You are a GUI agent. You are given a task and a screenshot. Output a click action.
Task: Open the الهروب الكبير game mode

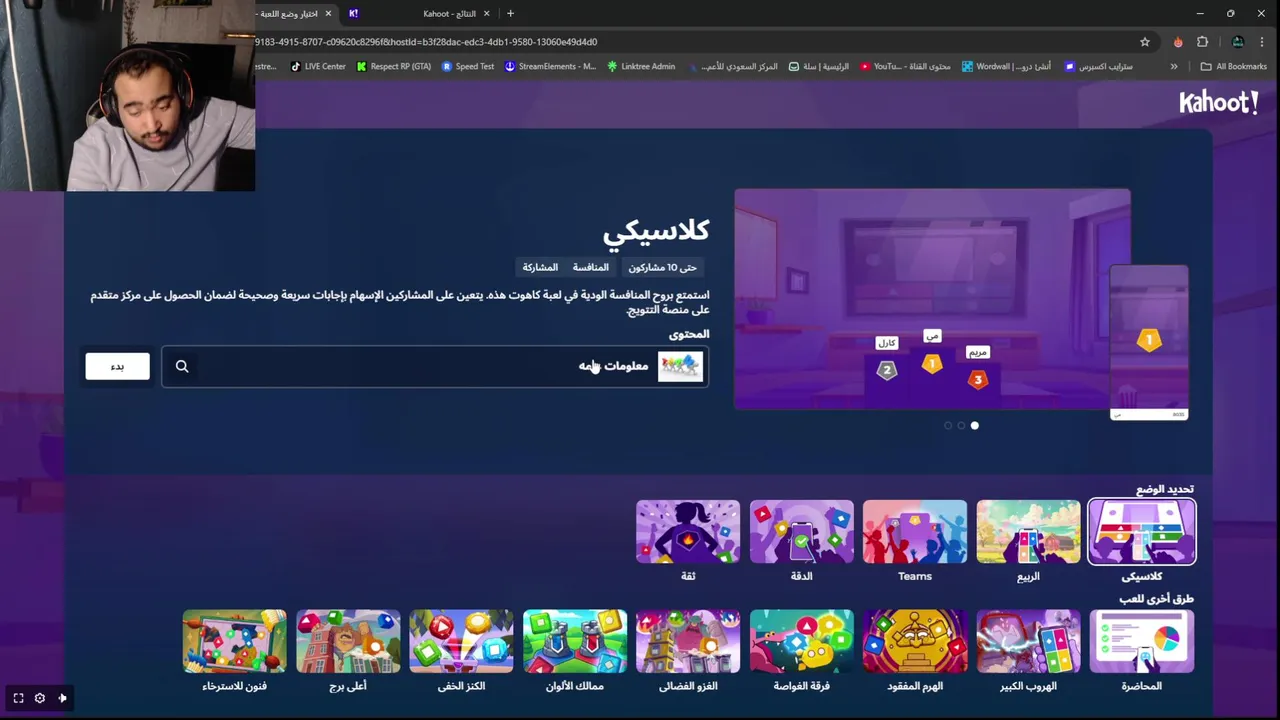tap(1028, 641)
